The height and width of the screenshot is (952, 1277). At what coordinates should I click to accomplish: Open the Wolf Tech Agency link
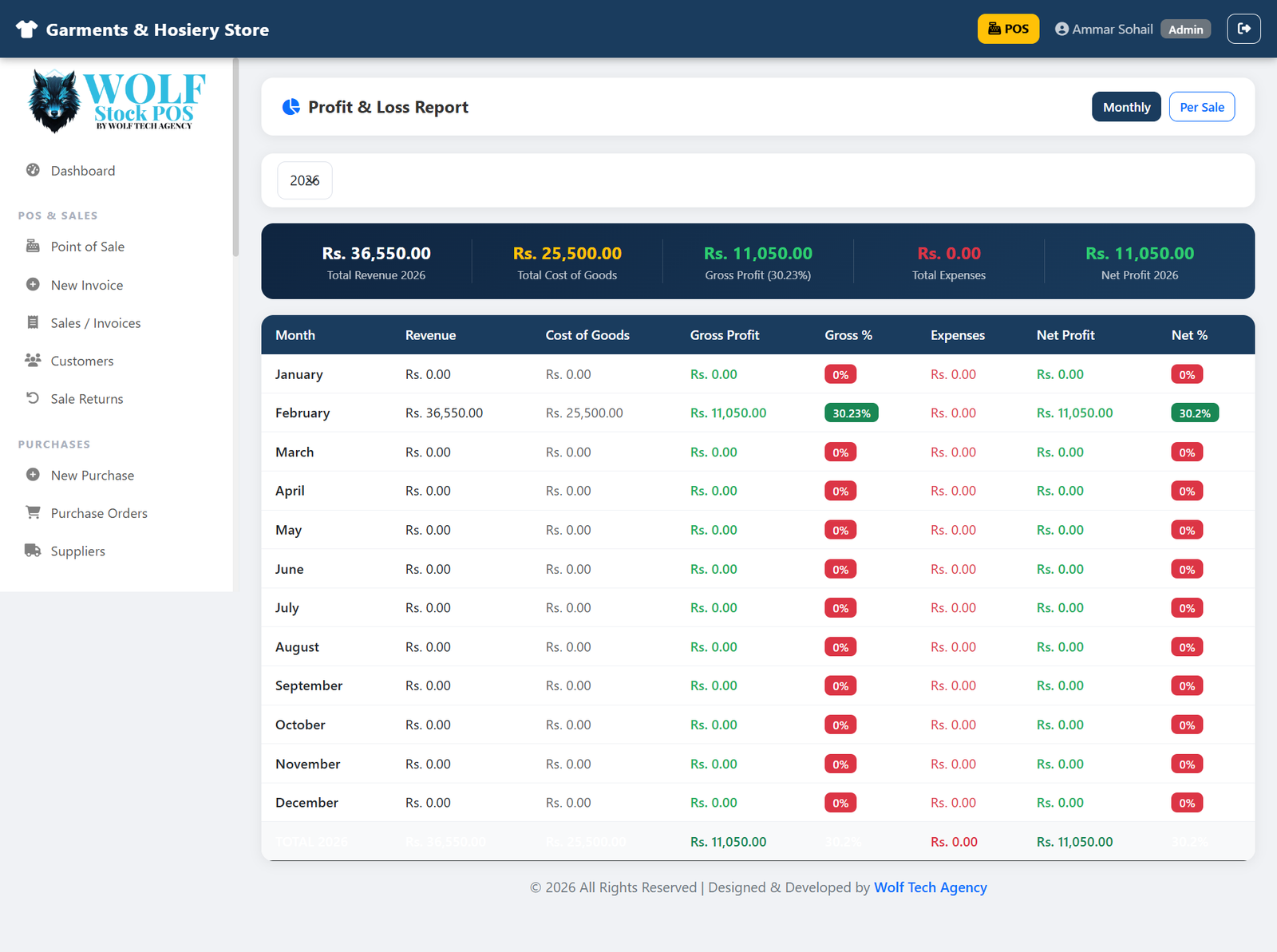point(930,887)
